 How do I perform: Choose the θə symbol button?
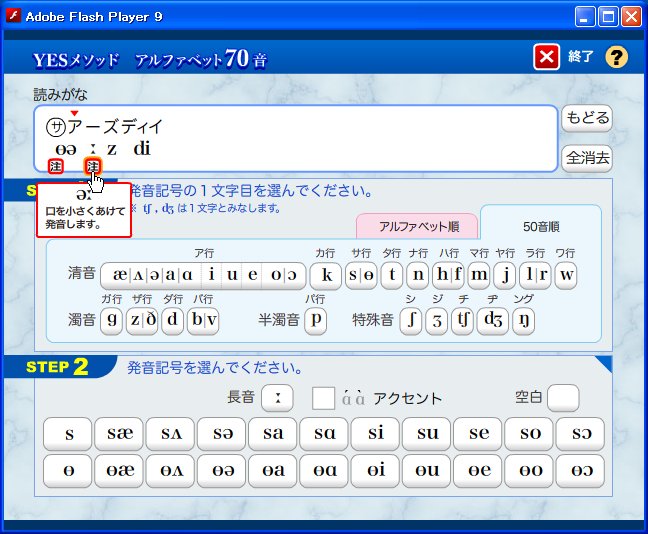222,471
